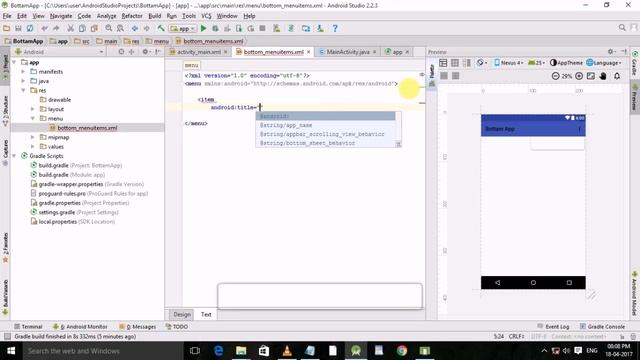Click the Debug app bug icon

pyautogui.click(x=215, y=29)
